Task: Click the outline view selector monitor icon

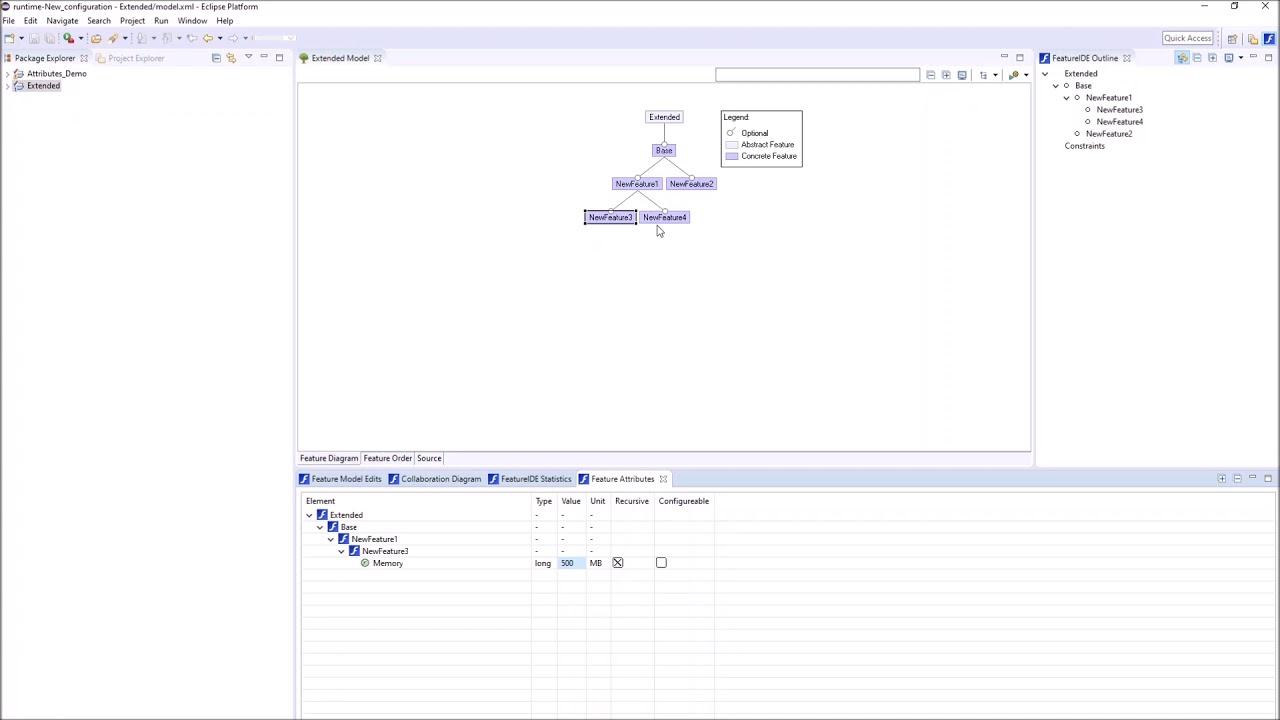Action: pyautogui.click(x=1228, y=58)
